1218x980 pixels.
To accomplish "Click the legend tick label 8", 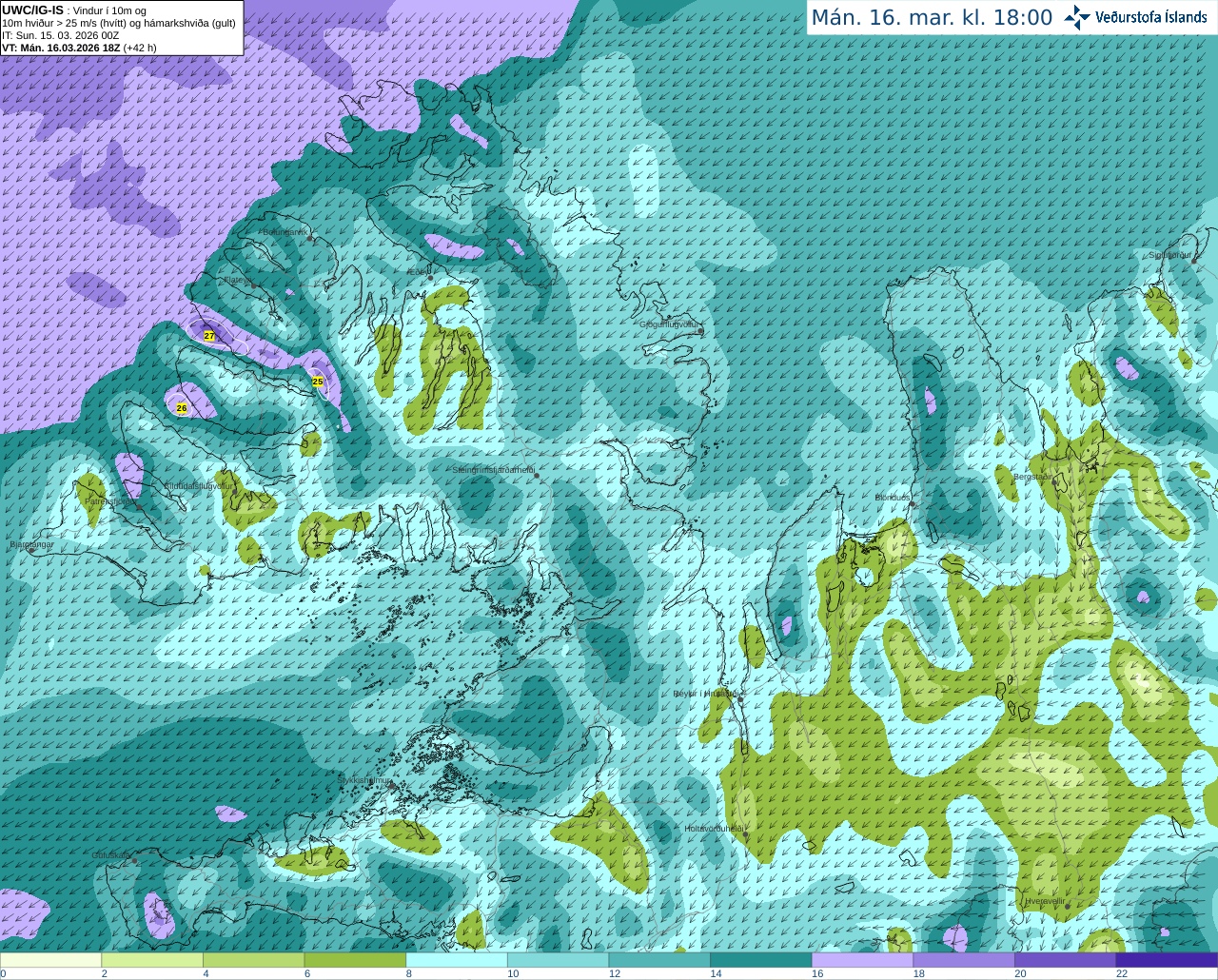I will 408,973.
